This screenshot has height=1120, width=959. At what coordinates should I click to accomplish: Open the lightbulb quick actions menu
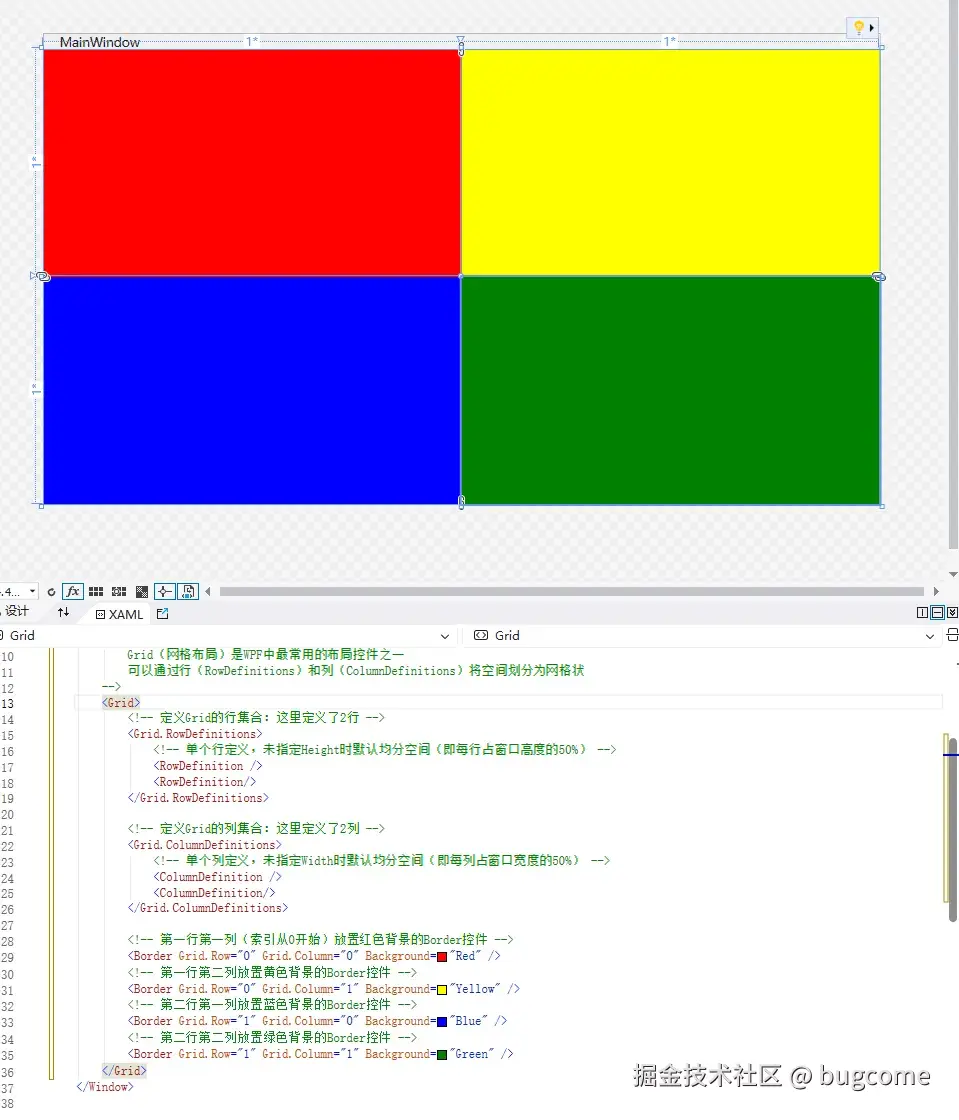click(x=859, y=27)
